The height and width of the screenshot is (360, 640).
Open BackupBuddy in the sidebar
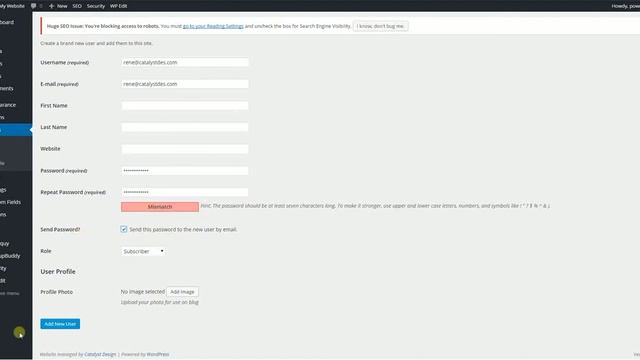pyautogui.click(x=10, y=256)
